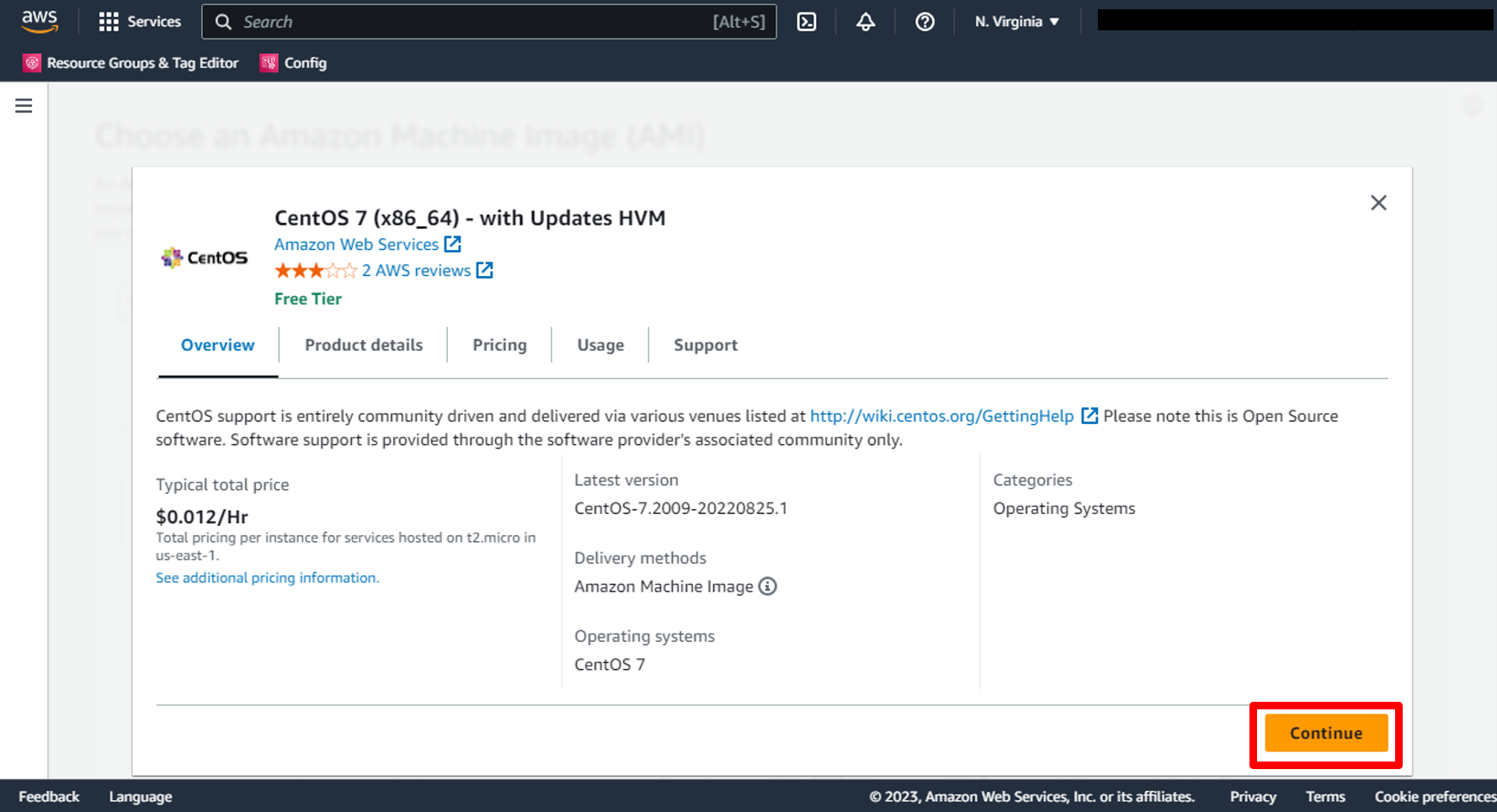The width and height of the screenshot is (1497, 812).
Task: Click the Amazon Machine Image info icon
Action: 767,586
